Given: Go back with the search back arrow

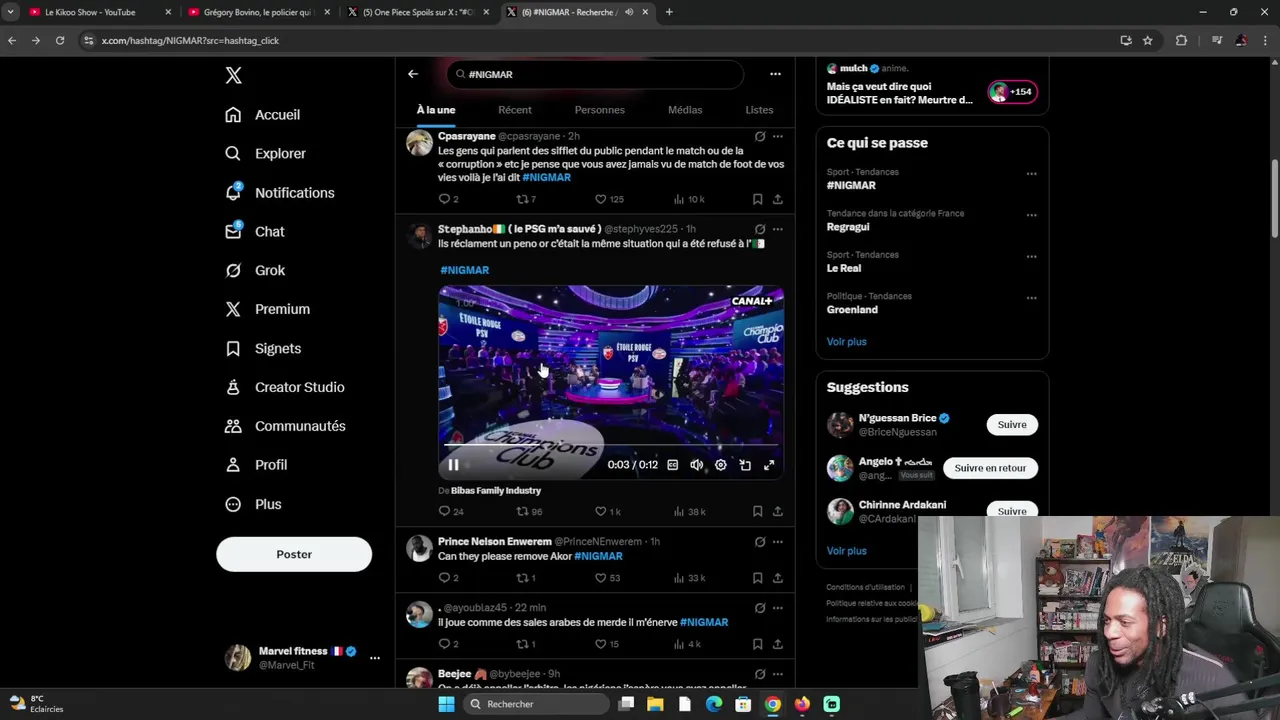Looking at the screenshot, I should (413, 74).
